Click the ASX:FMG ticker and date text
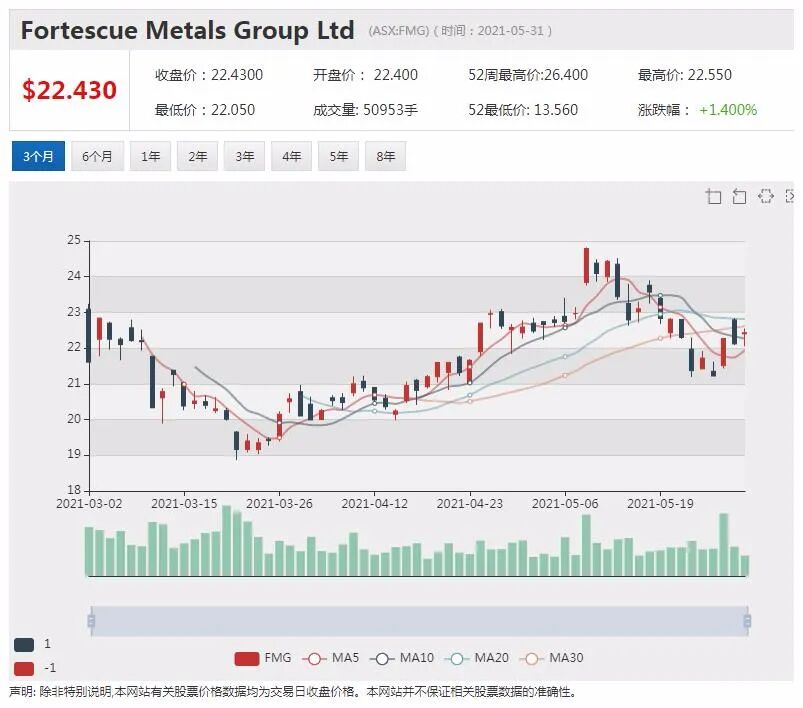This screenshot has width=803, height=708. pyautogui.click(x=460, y=31)
